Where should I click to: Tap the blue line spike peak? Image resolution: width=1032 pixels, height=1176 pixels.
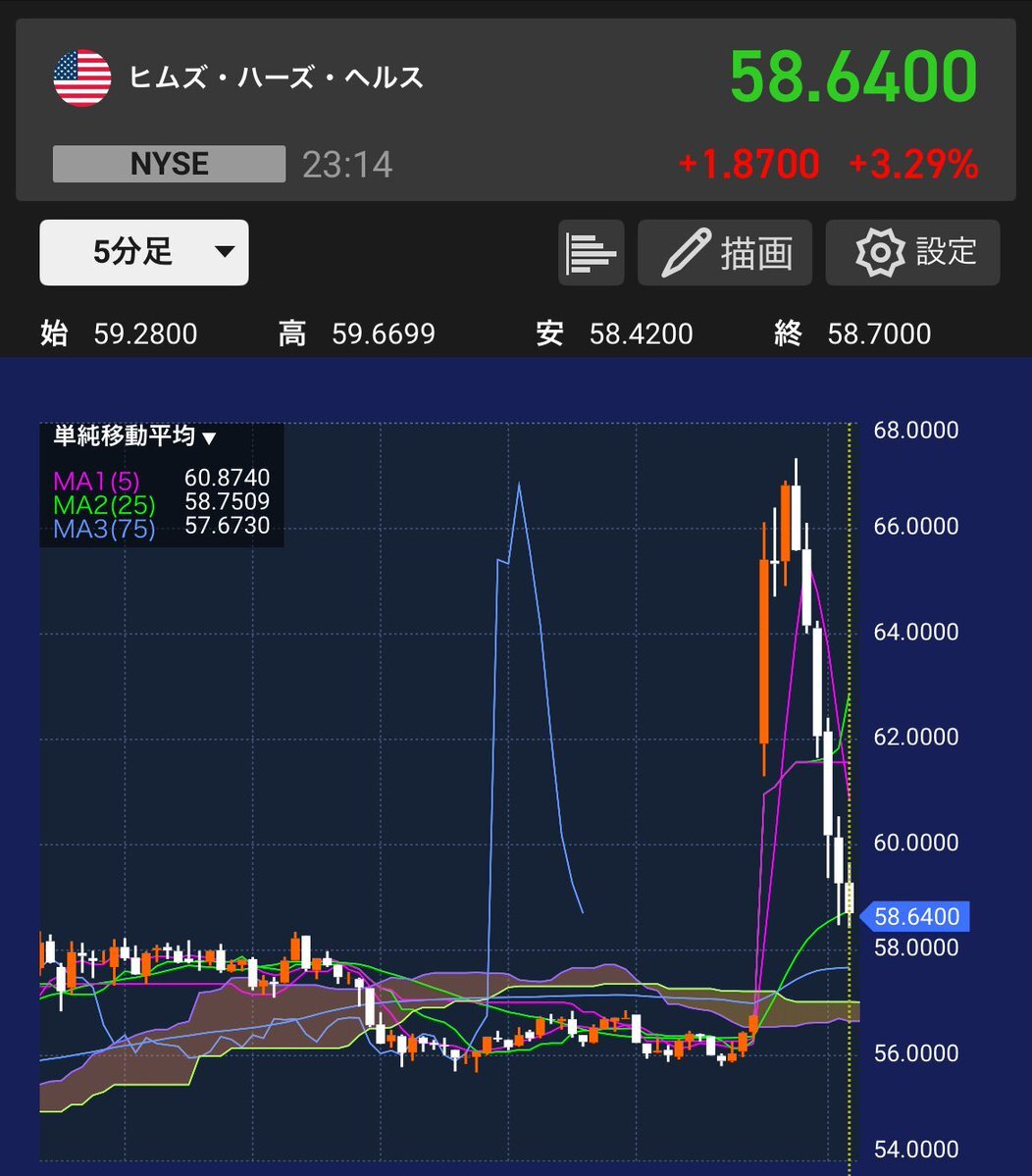coord(519,486)
